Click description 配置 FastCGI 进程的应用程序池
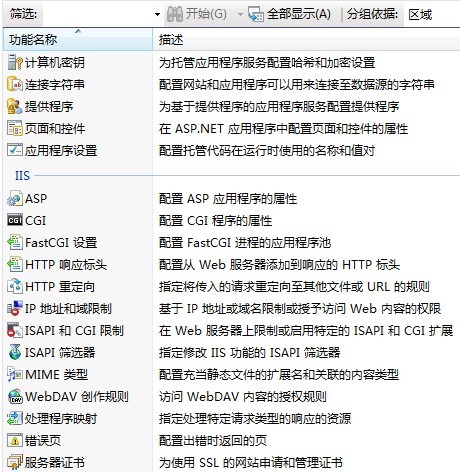Image resolution: width=460 pixels, height=472 pixels. point(245,243)
